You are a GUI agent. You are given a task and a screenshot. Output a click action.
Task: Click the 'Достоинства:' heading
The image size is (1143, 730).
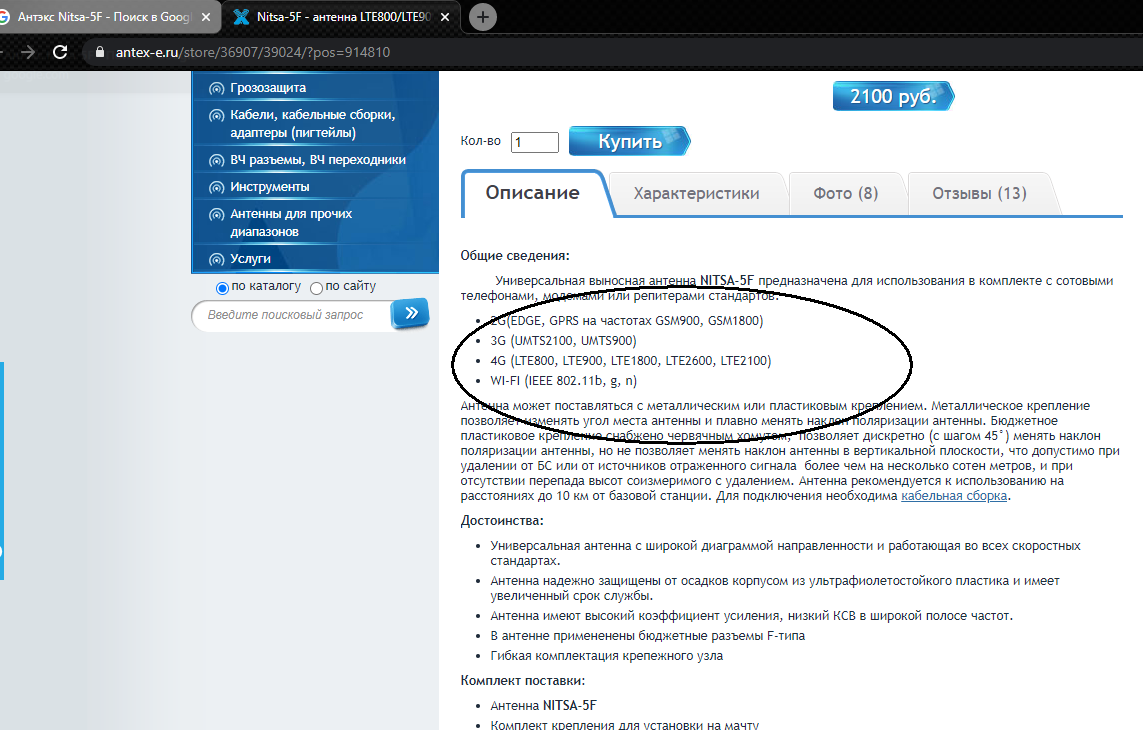click(x=502, y=521)
